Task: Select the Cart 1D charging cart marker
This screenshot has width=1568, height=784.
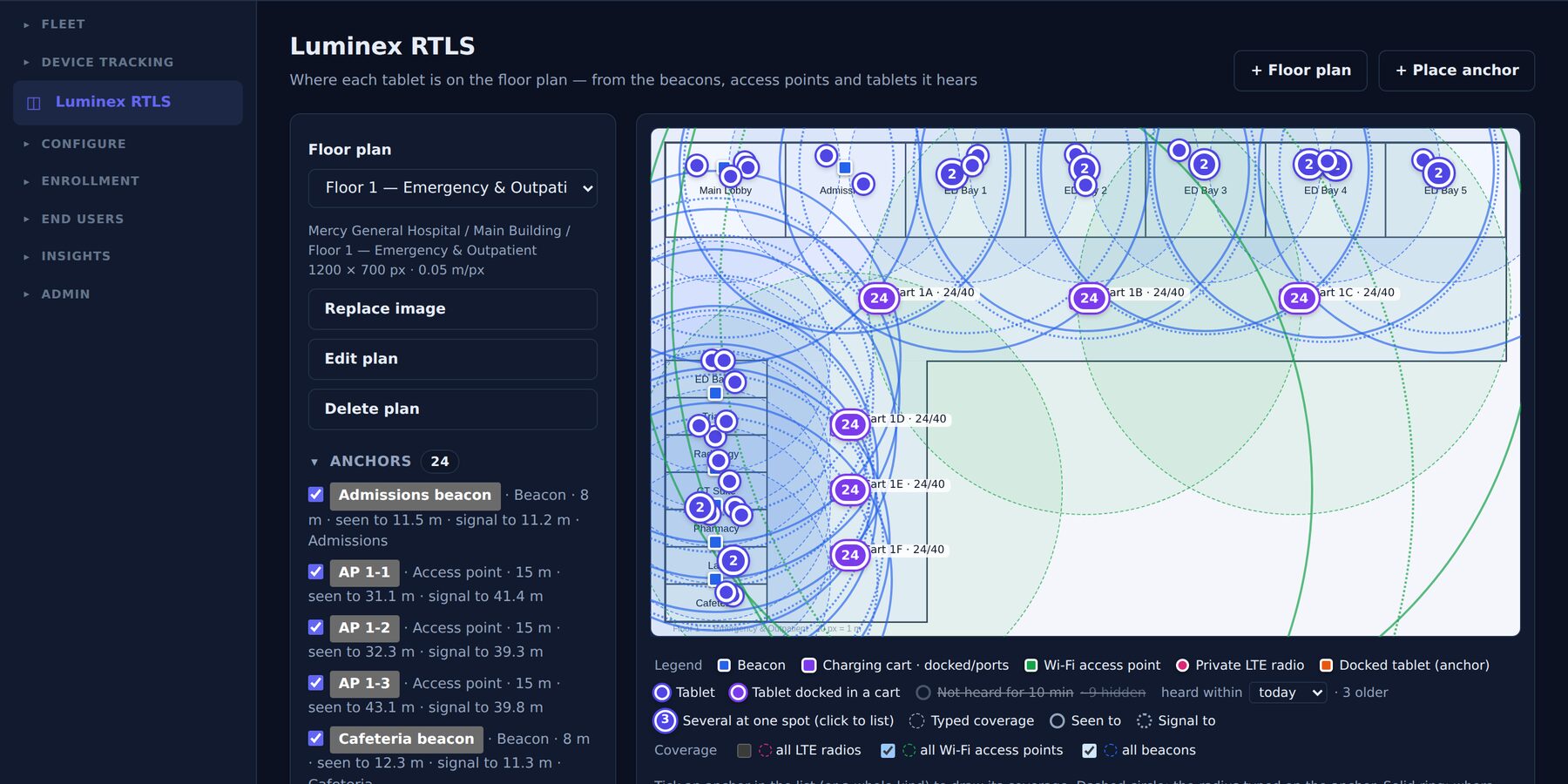Action: [x=850, y=424]
